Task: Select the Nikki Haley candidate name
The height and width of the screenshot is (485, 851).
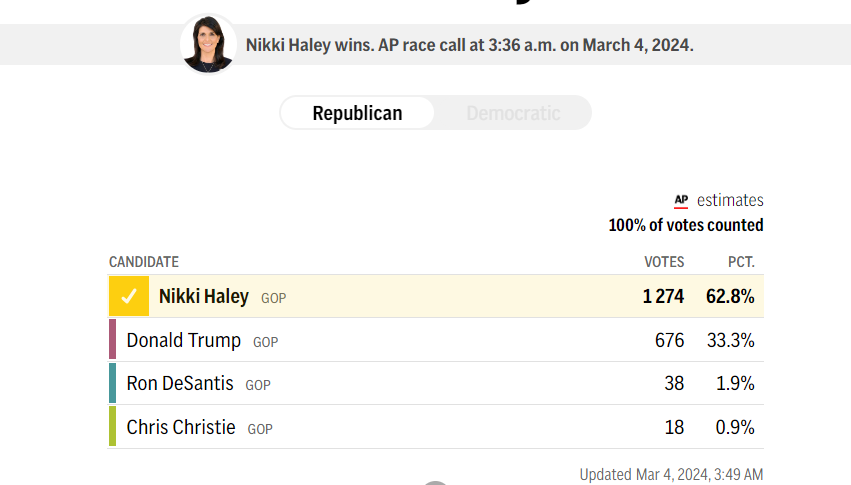Action: click(204, 296)
